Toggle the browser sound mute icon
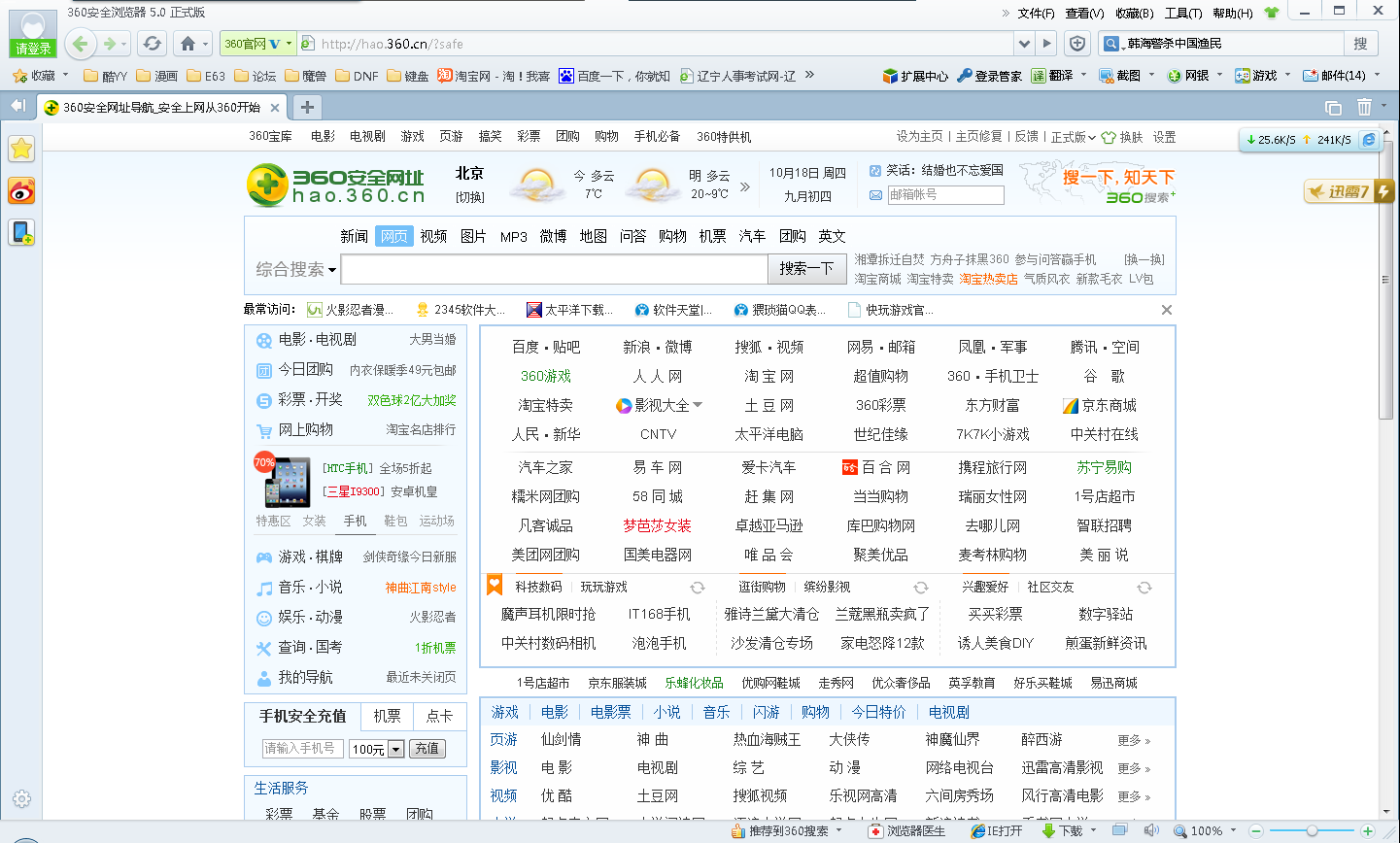This screenshot has width=1400, height=843. pos(1151,831)
